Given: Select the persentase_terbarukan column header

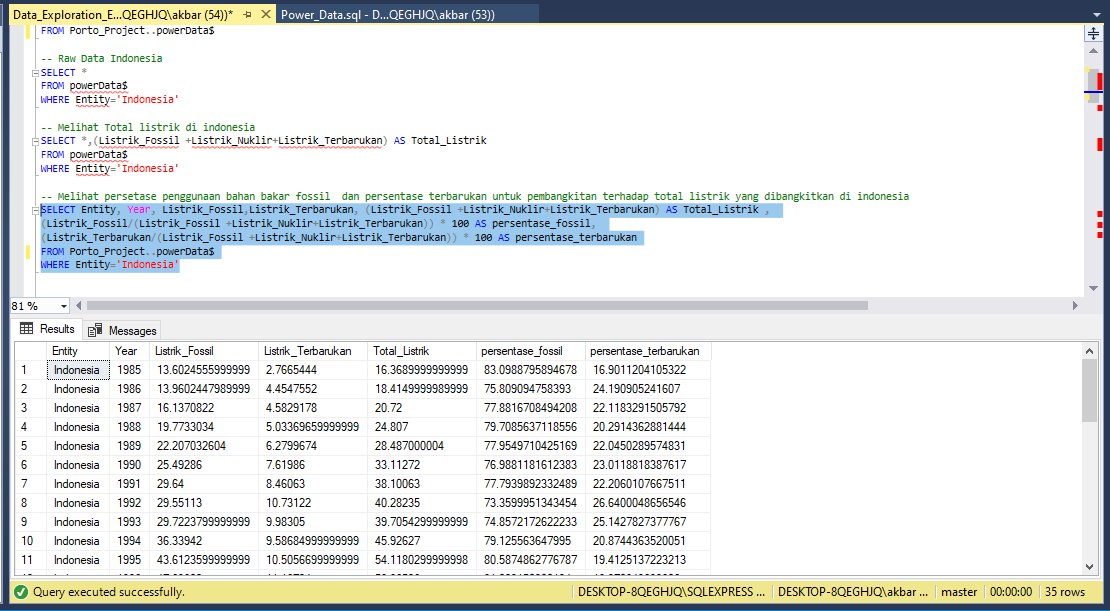Looking at the screenshot, I should click(x=648, y=351).
